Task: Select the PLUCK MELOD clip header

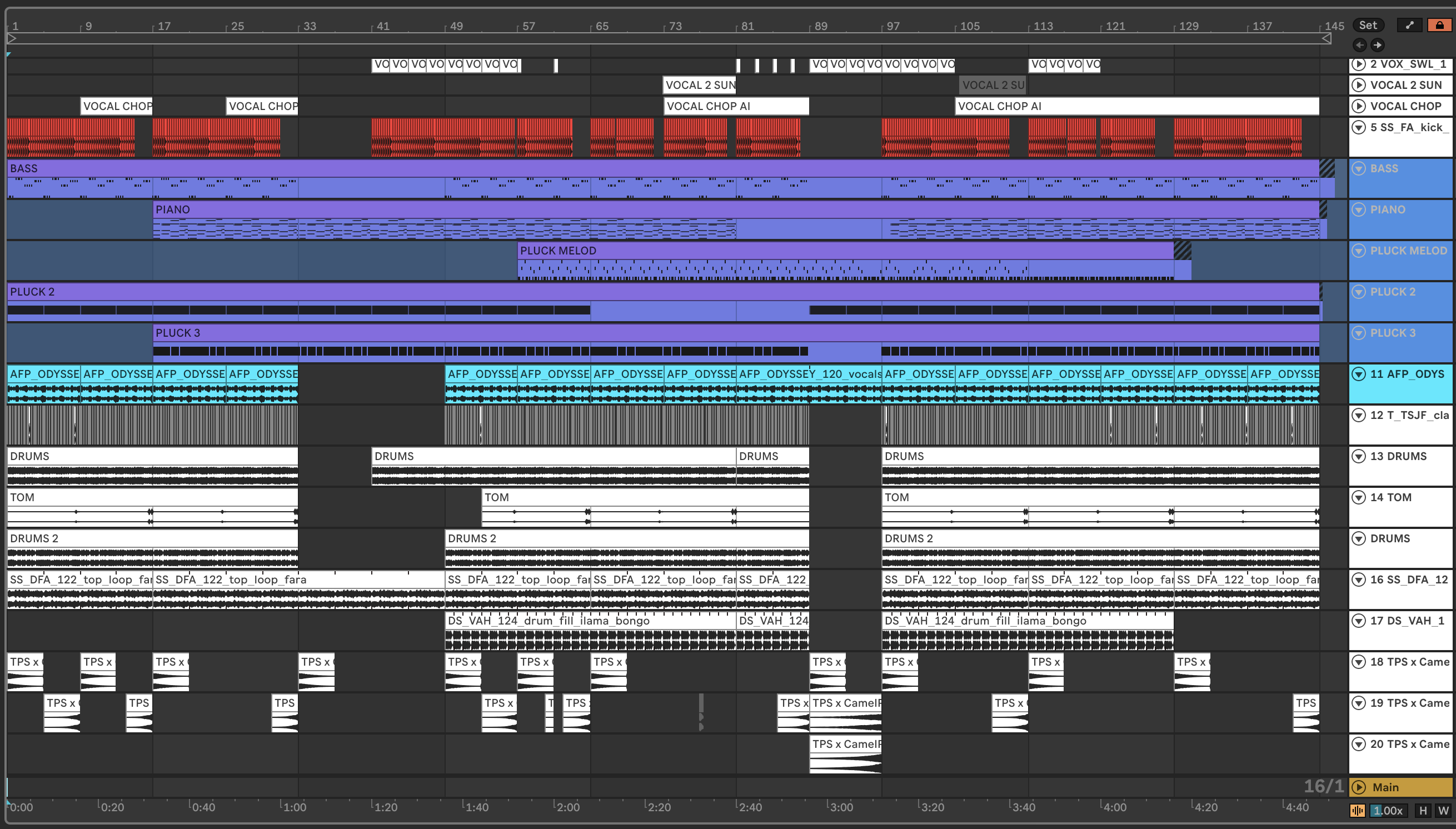Action: pos(846,251)
